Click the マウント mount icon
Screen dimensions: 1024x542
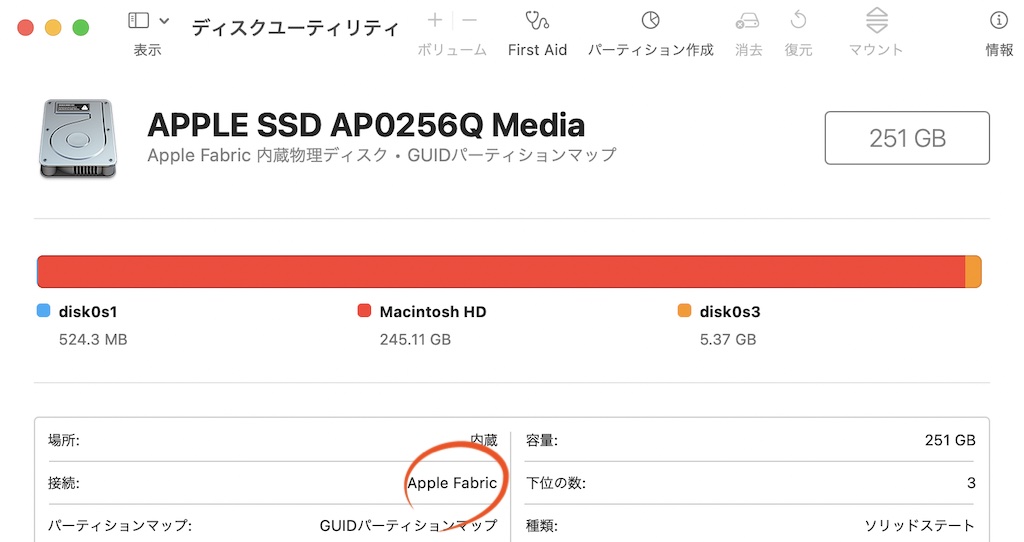coord(876,21)
